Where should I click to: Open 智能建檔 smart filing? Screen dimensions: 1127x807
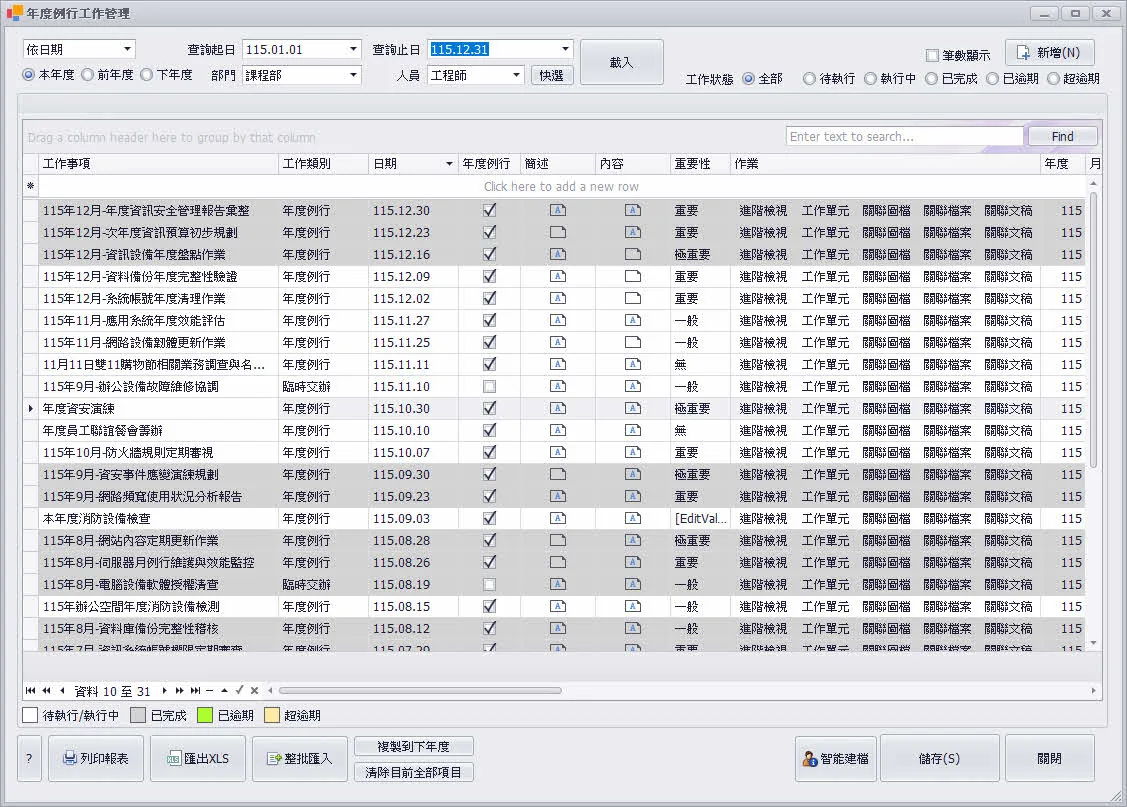tap(836, 758)
